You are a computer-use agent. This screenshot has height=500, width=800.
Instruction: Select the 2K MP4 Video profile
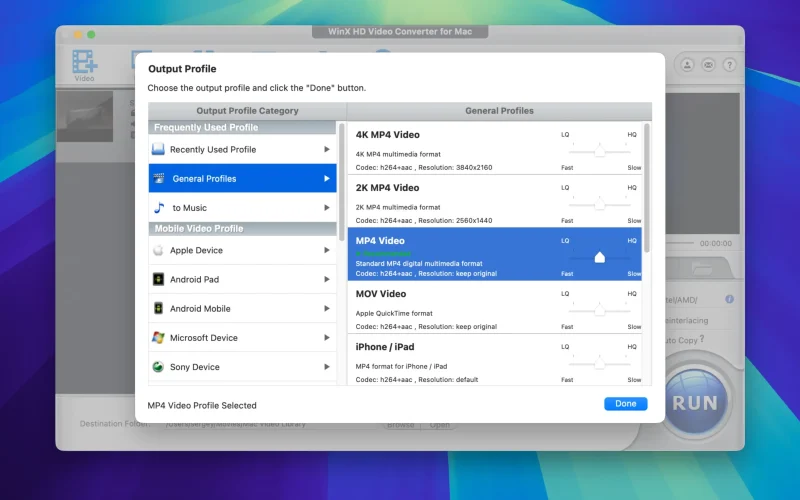point(494,201)
